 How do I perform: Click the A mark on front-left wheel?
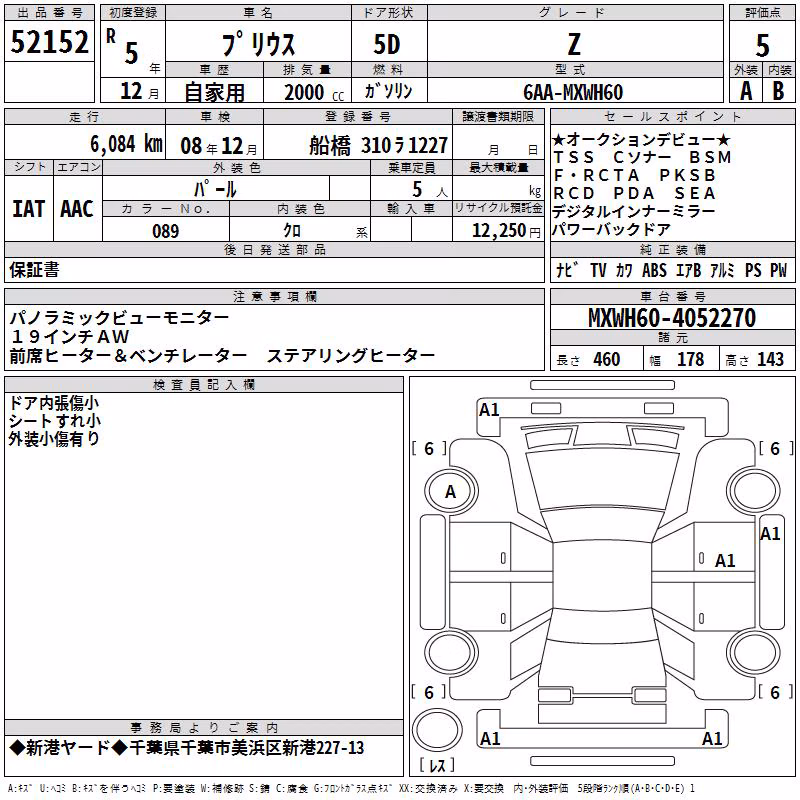(x=450, y=492)
